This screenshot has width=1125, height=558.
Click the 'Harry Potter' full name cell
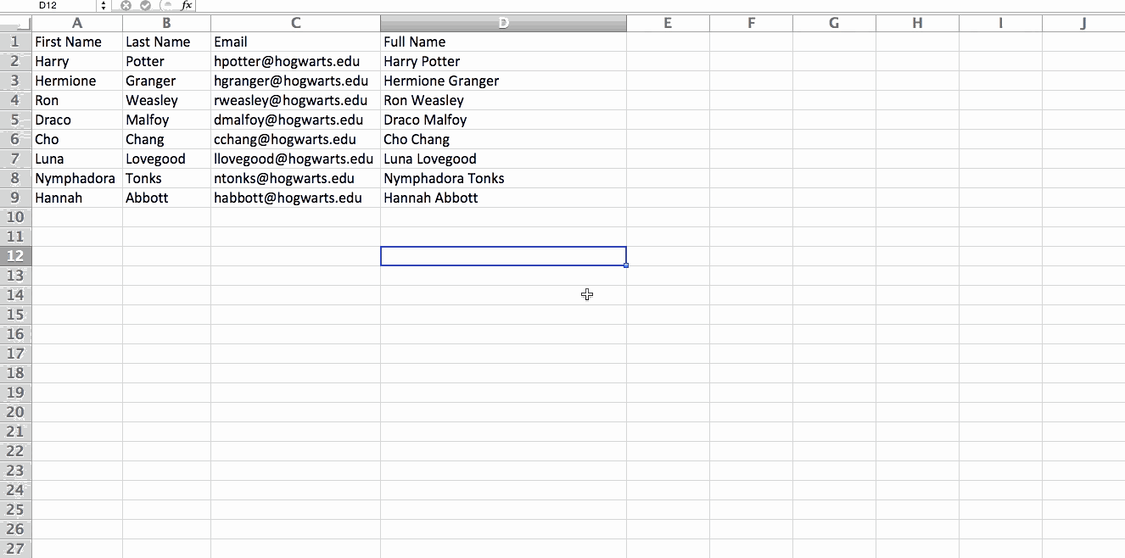504,61
